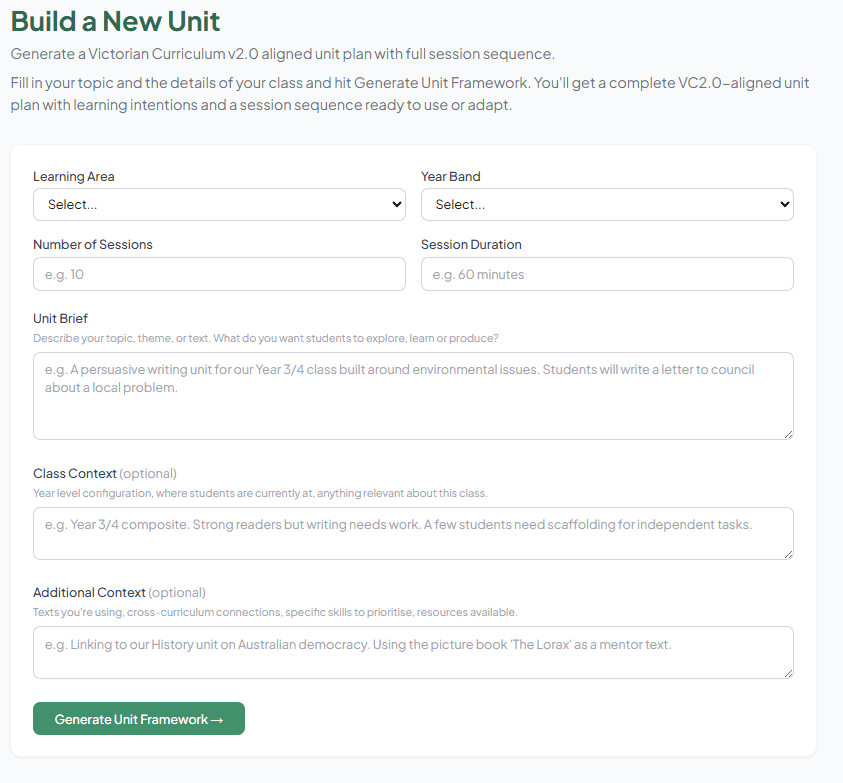Click the Learning Area label
Image resolution: width=843 pixels, height=783 pixels.
pyautogui.click(x=73, y=176)
